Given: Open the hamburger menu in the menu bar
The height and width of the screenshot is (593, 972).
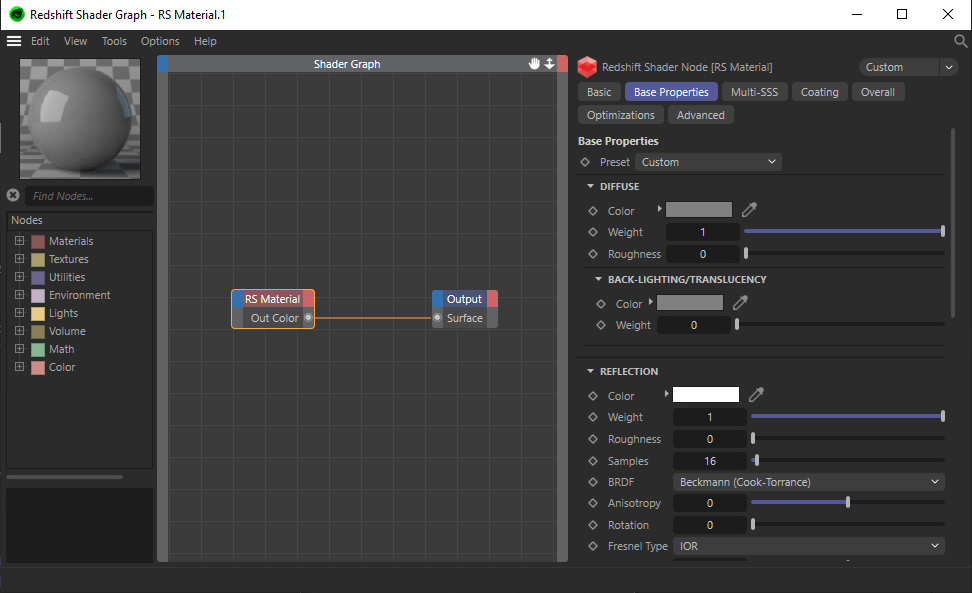Looking at the screenshot, I should (x=14, y=41).
